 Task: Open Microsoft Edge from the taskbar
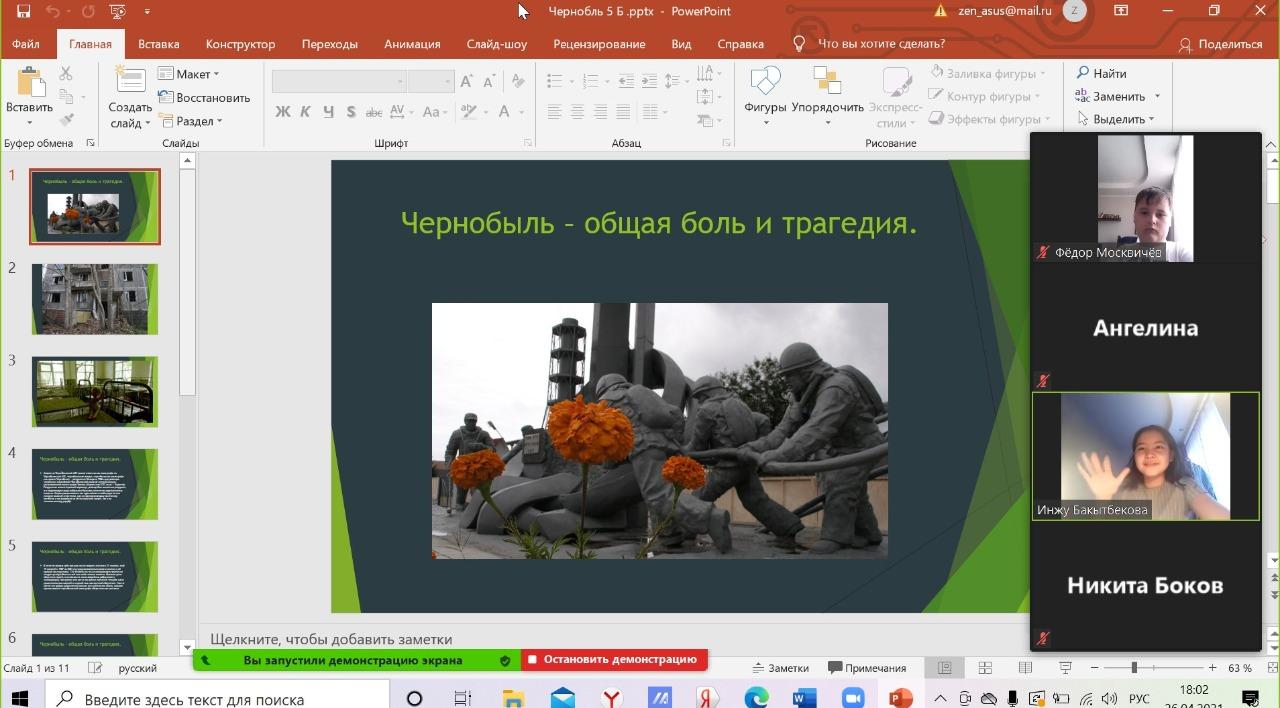(x=756, y=698)
